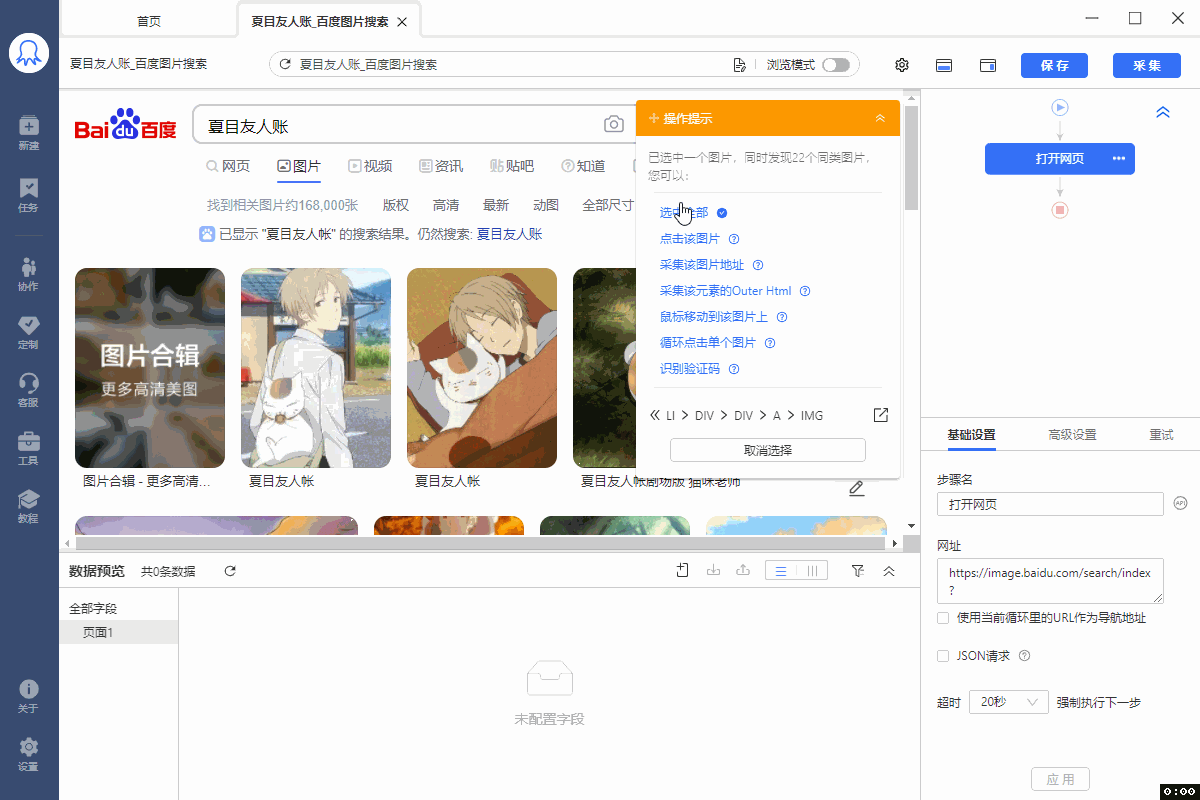Open Baidu 网页 search tab
Viewport: 1200px width, 800px height.
228,166
